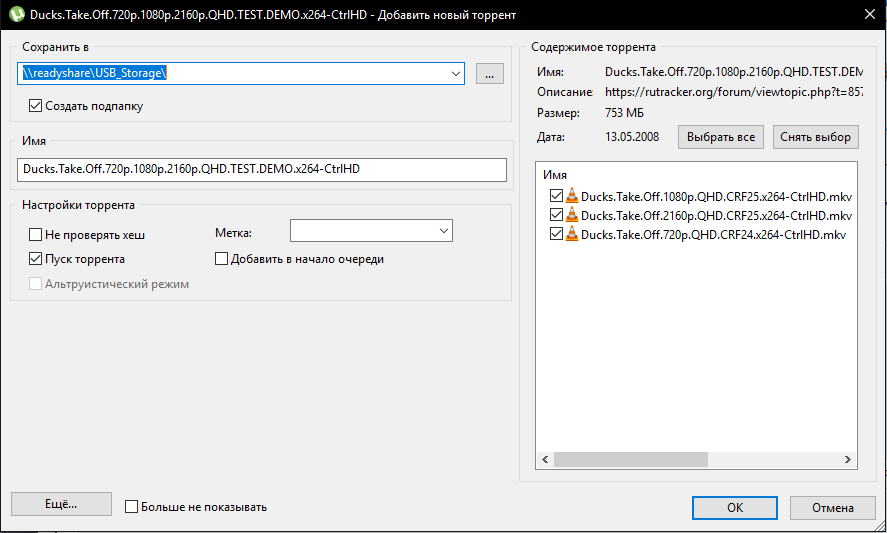Enable 'Больше не показывать' checkbox
The width and height of the screenshot is (887, 533).
[x=131, y=507]
